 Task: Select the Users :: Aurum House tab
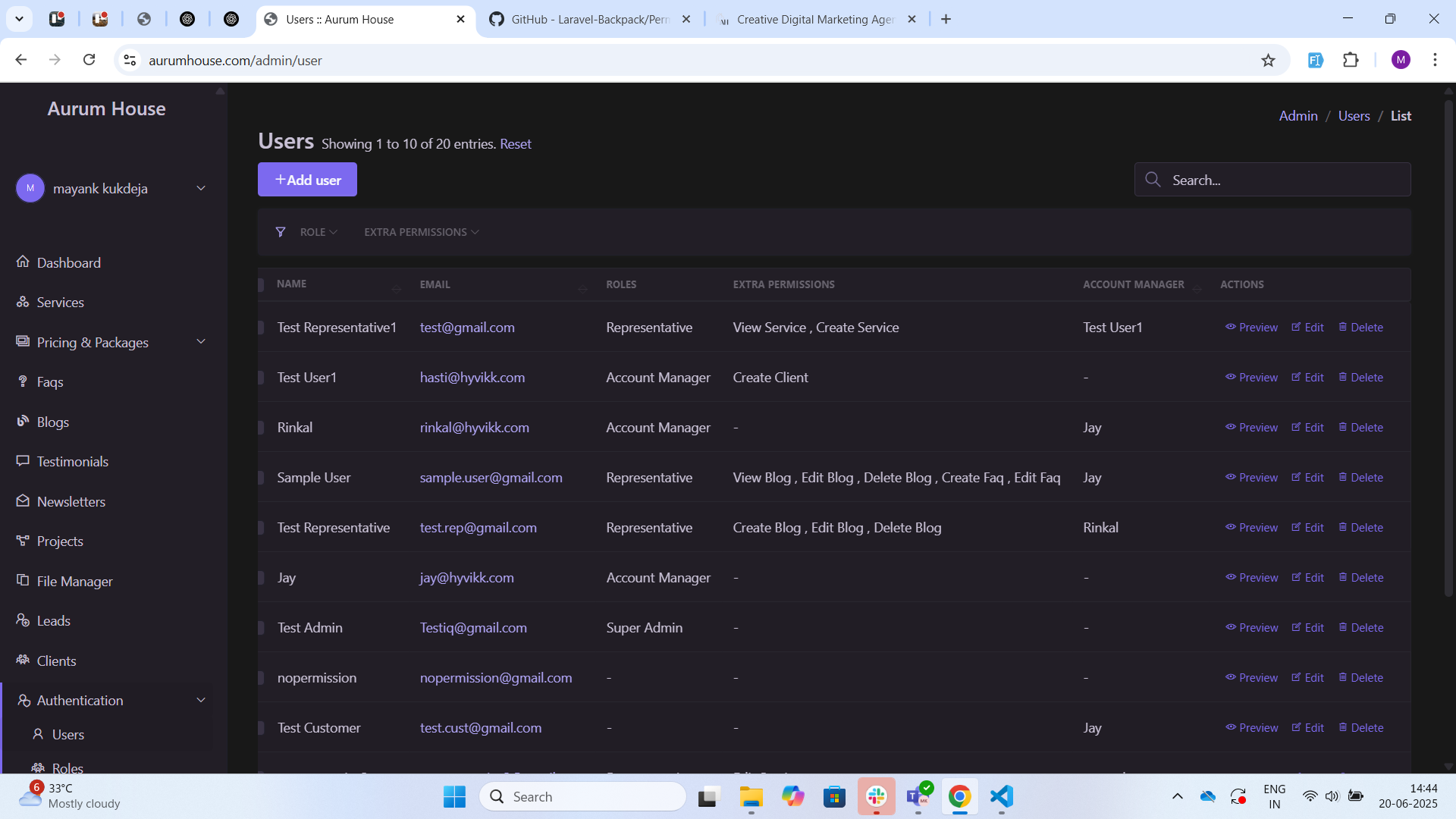pyautogui.click(x=366, y=19)
